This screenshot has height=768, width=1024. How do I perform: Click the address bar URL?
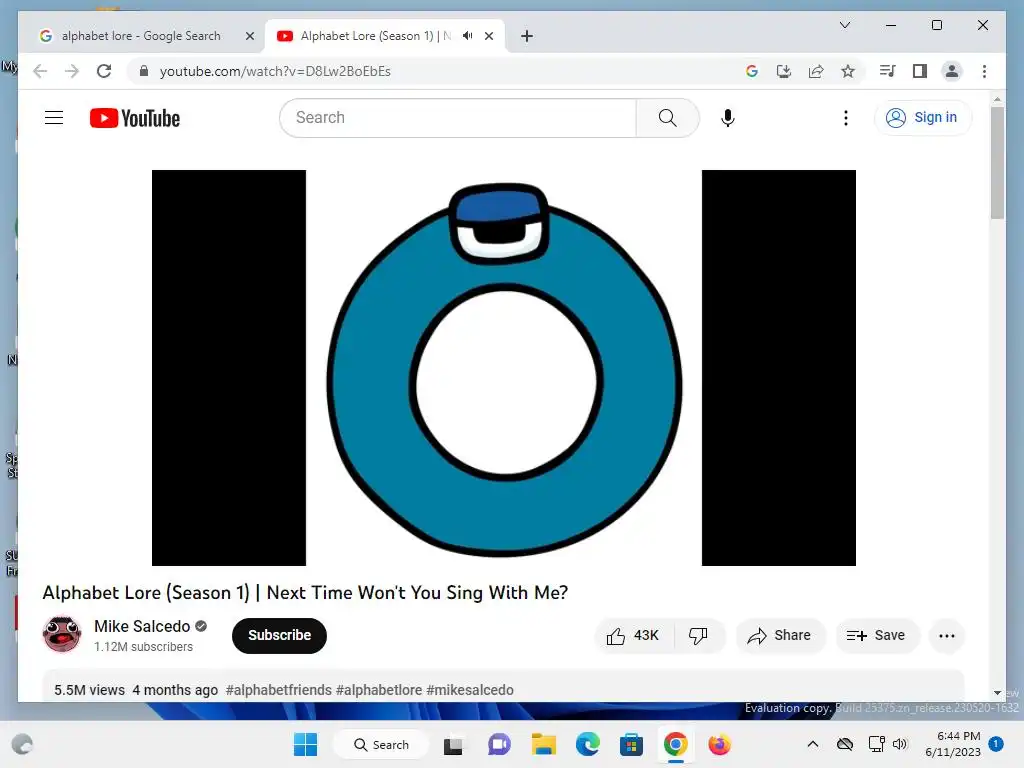point(275,71)
